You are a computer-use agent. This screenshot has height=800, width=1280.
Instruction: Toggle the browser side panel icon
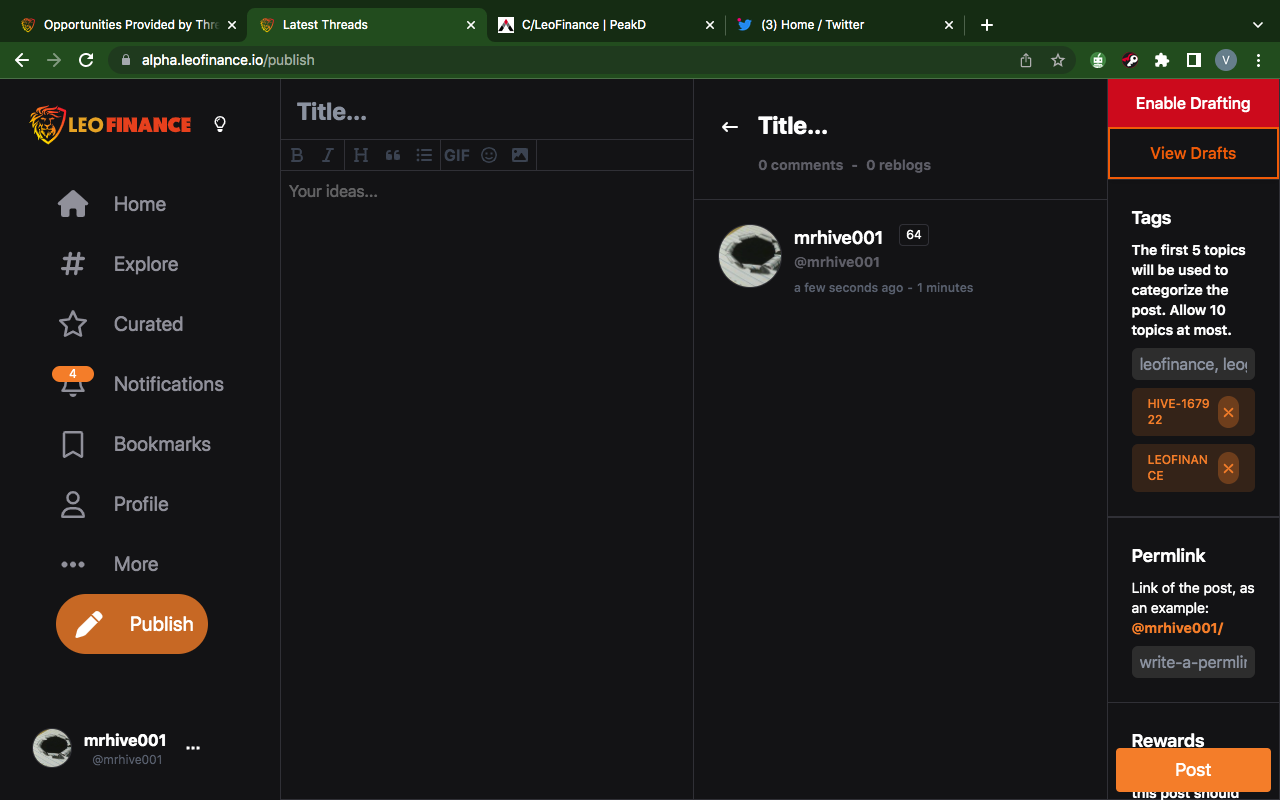[1194, 60]
